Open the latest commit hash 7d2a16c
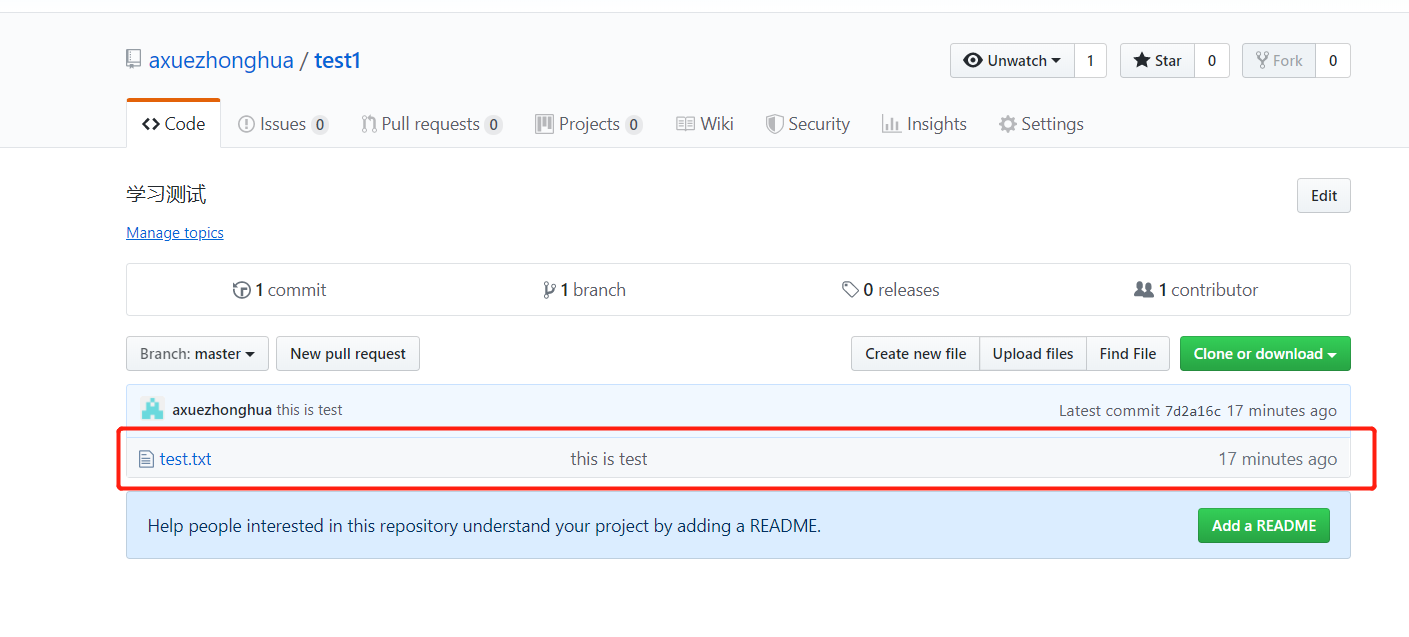The height and width of the screenshot is (637, 1409). [x=1193, y=411]
